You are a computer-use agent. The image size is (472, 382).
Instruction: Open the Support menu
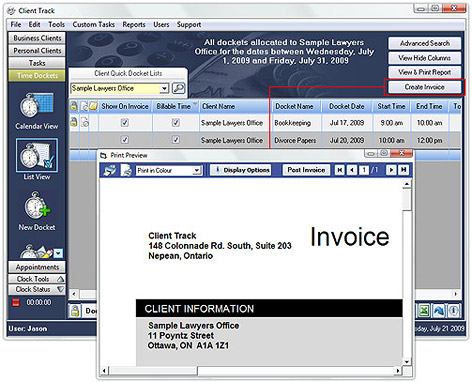tap(189, 24)
